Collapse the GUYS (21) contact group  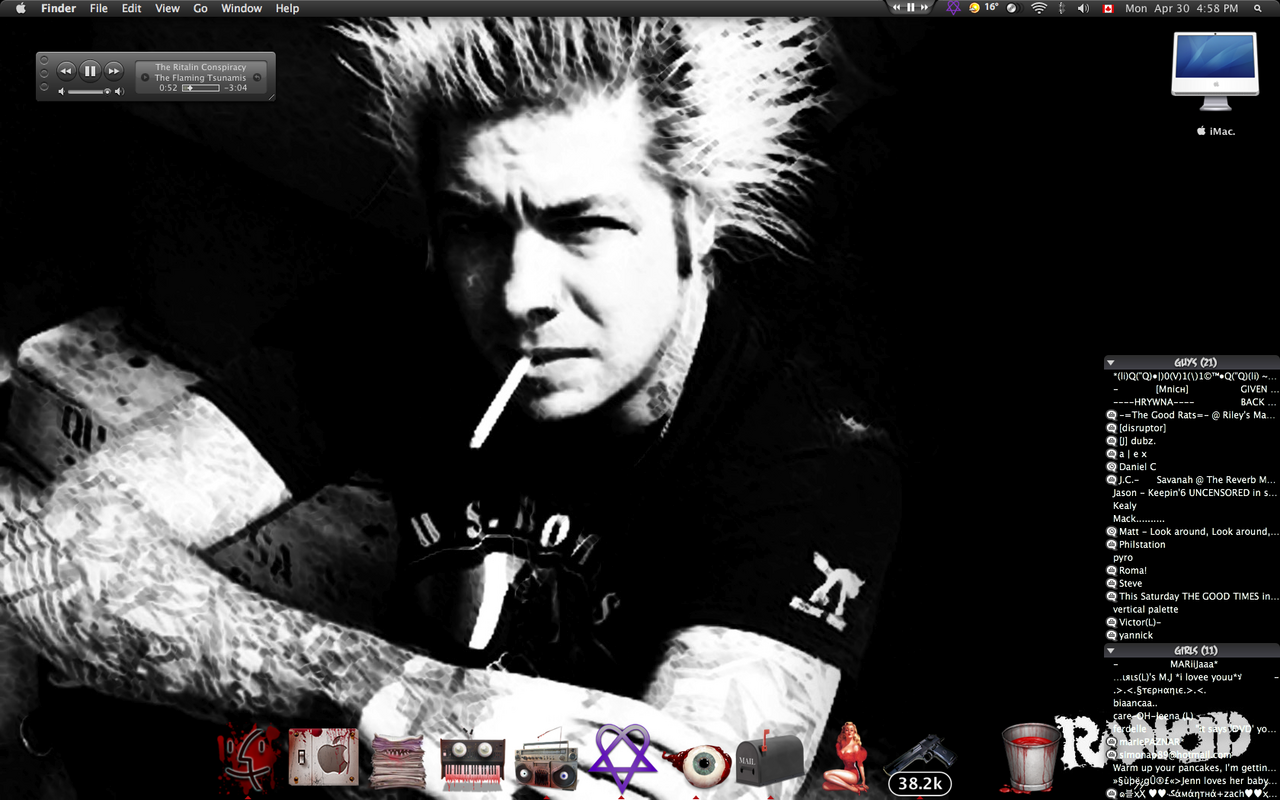click(x=1110, y=362)
